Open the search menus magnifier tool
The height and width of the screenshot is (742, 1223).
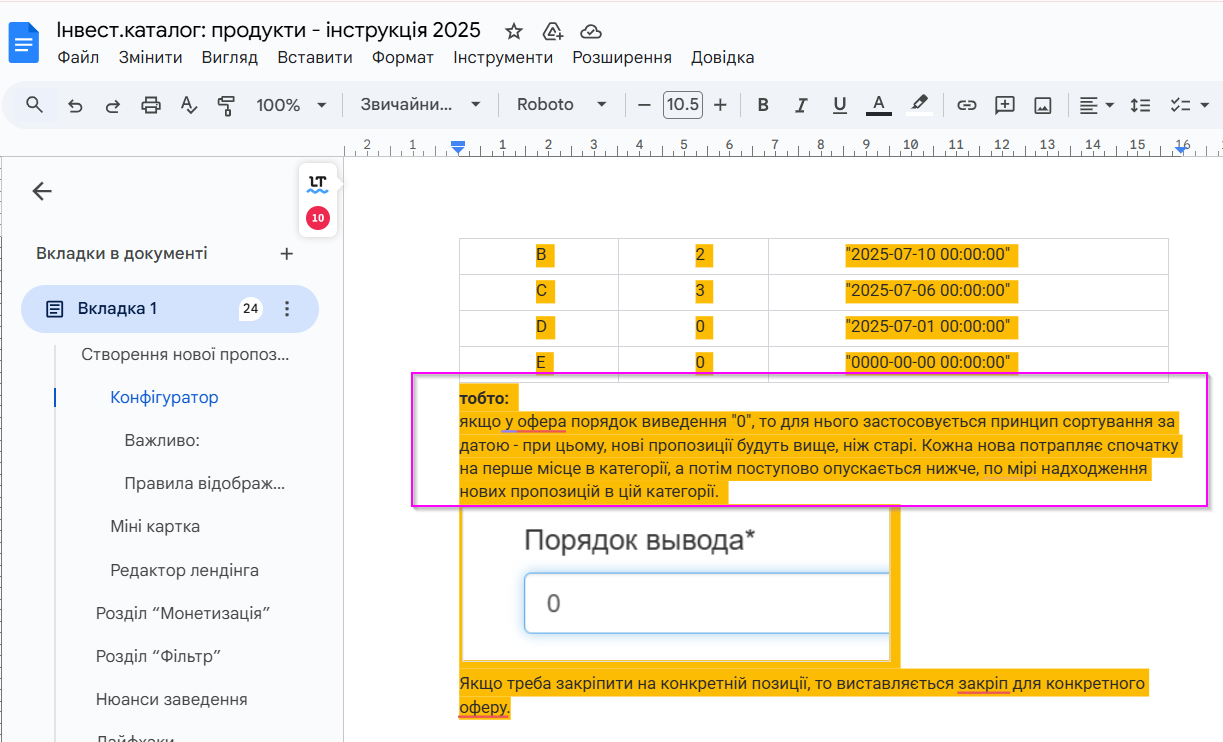click(35, 104)
